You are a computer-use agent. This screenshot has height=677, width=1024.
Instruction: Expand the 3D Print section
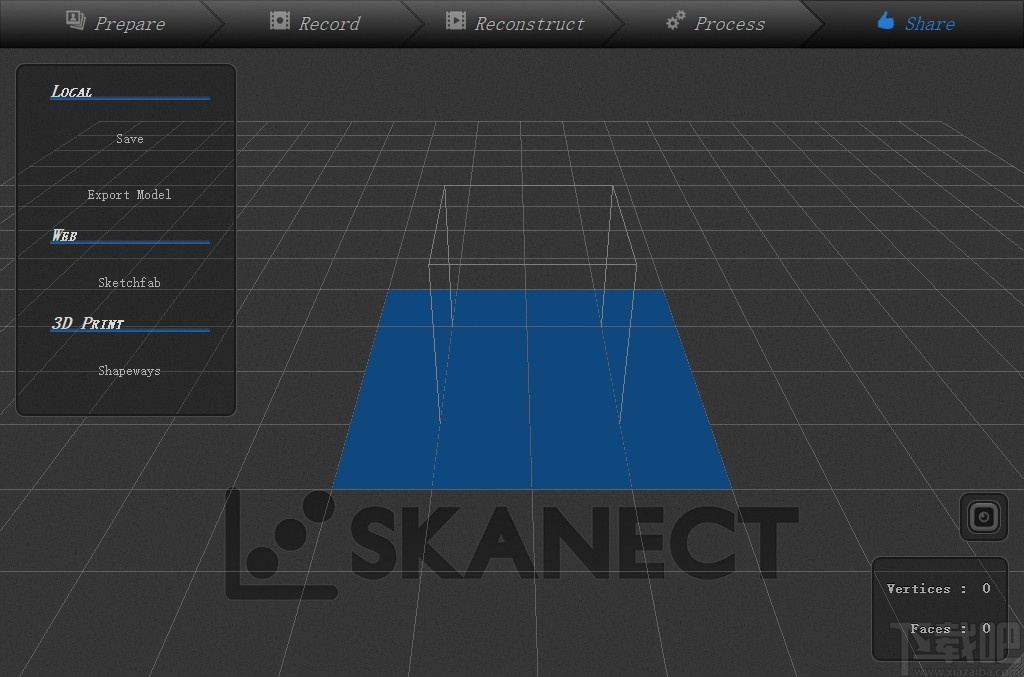coord(86,323)
